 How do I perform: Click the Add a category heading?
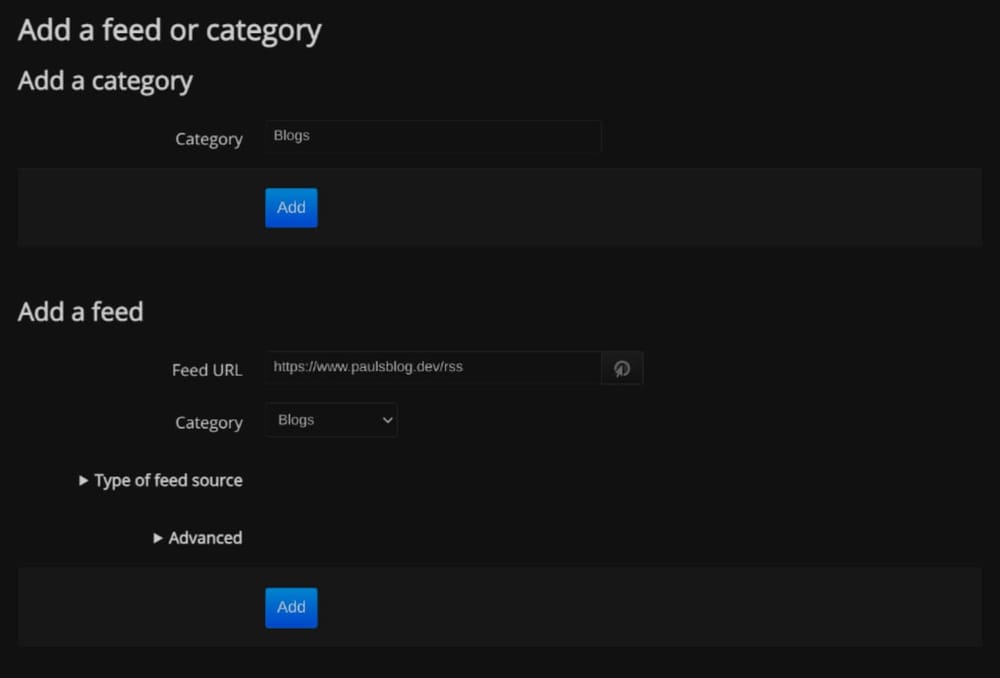pyautogui.click(x=104, y=81)
